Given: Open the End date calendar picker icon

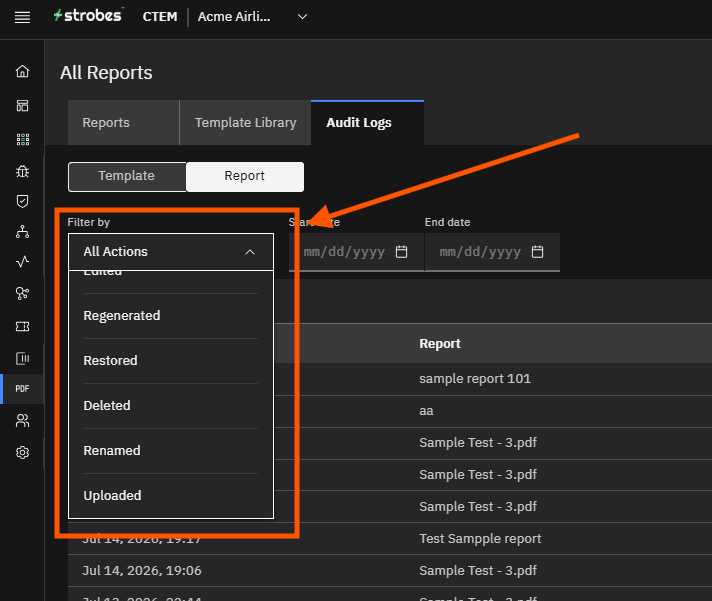Looking at the screenshot, I should 537,251.
